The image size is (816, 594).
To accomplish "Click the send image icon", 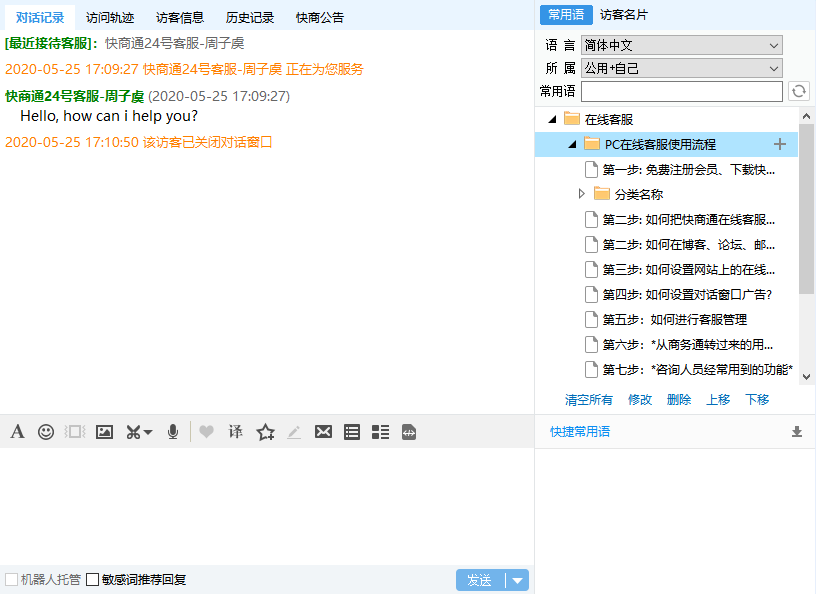I will pos(104,432).
